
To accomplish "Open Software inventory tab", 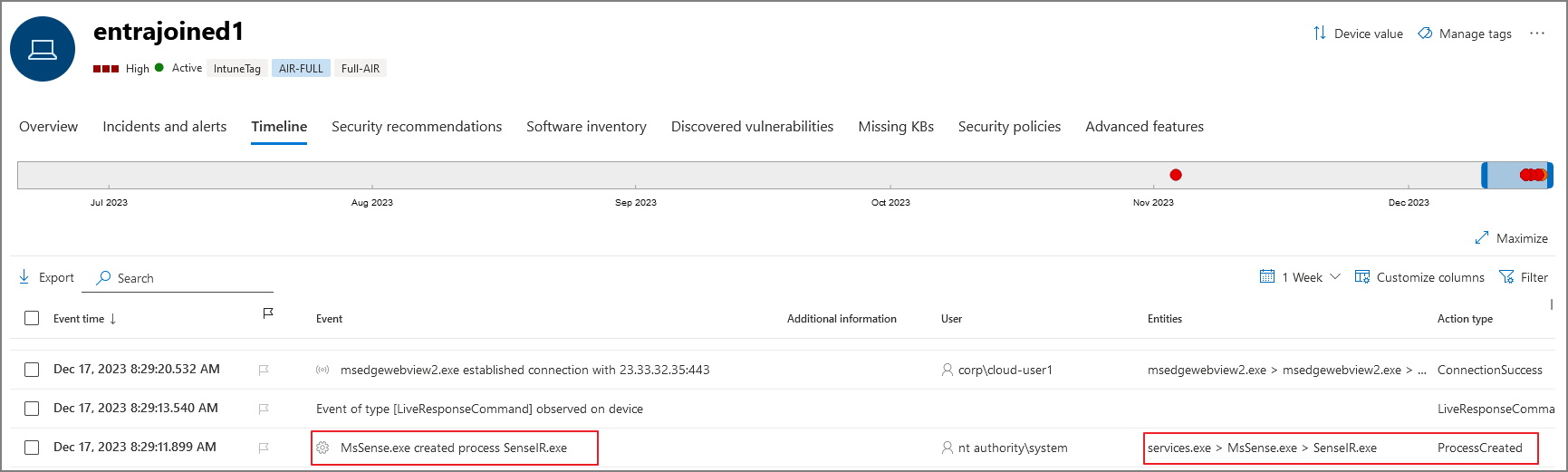I will [586, 127].
